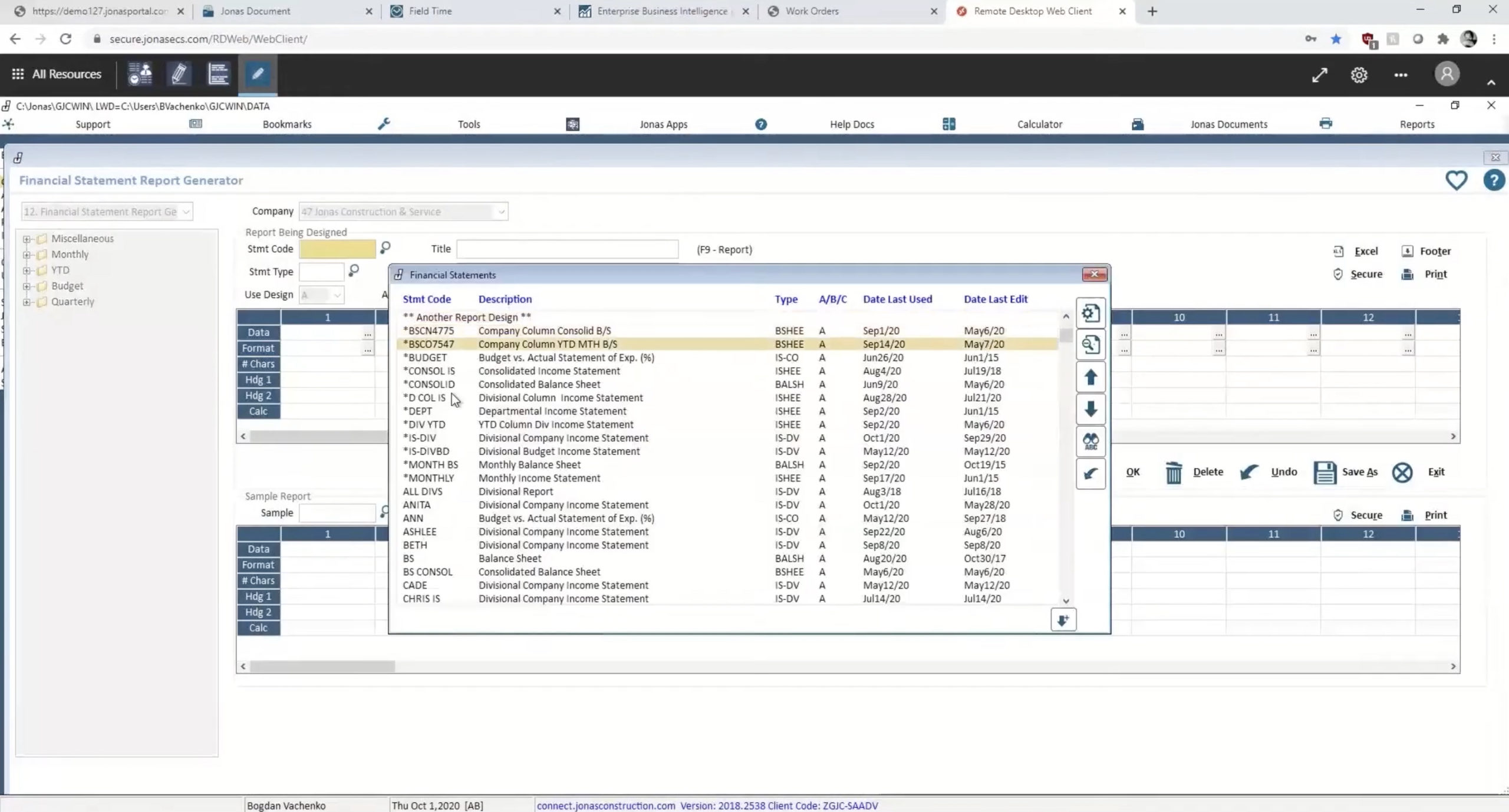The height and width of the screenshot is (812, 1509).
Task: Click the user account avatar in remote bar
Action: coord(1447,74)
